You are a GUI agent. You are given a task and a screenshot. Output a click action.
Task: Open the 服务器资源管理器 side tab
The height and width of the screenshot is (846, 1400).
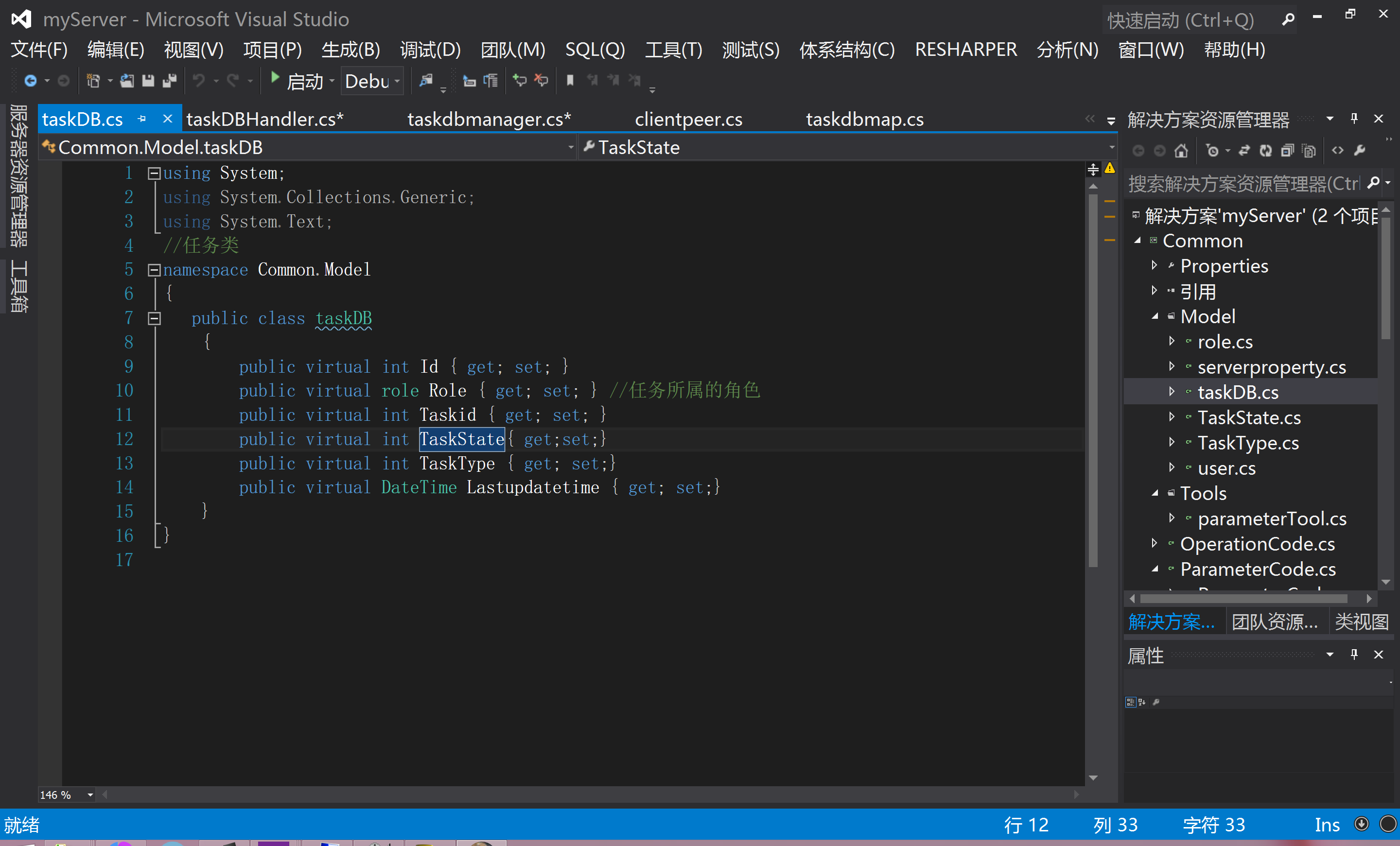point(19,175)
